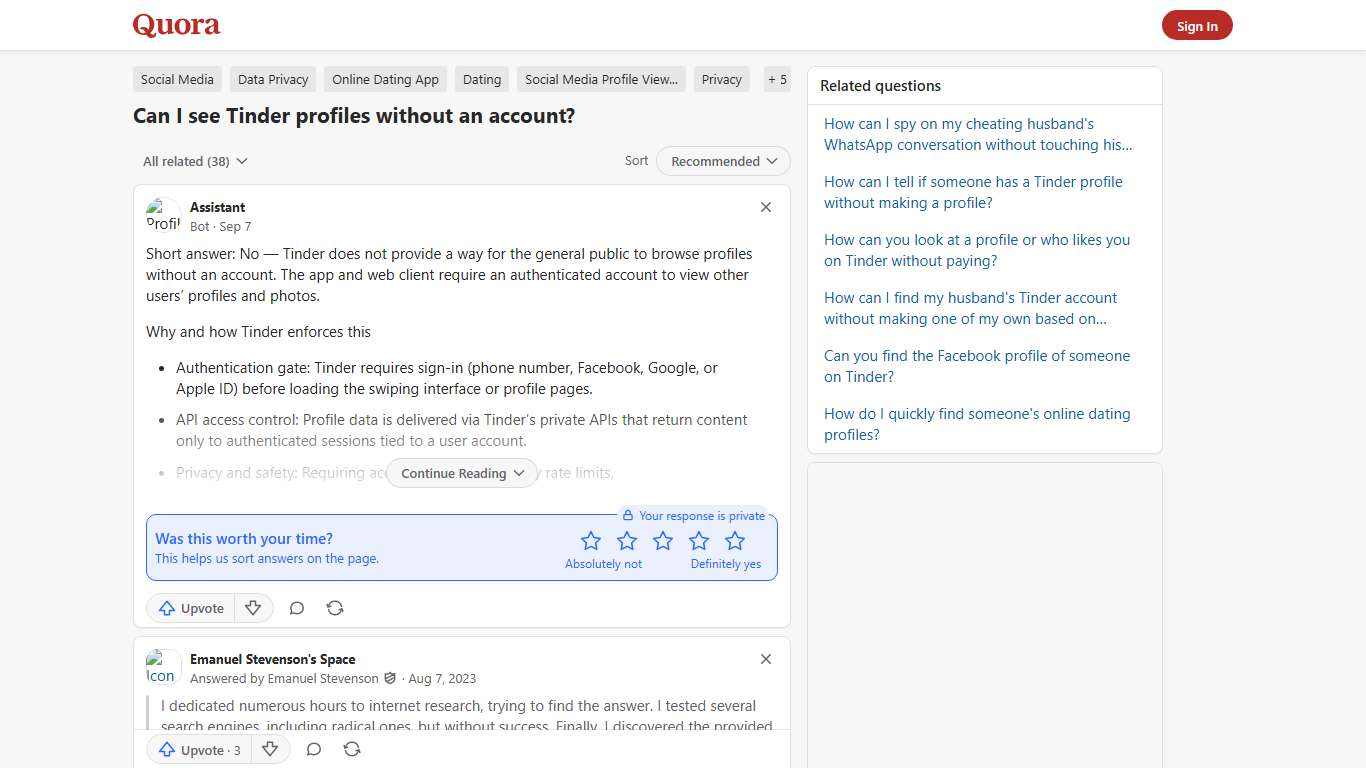Repost the Assistant's answer
The height and width of the screenshot is (768, 1366).
[334, 608]
